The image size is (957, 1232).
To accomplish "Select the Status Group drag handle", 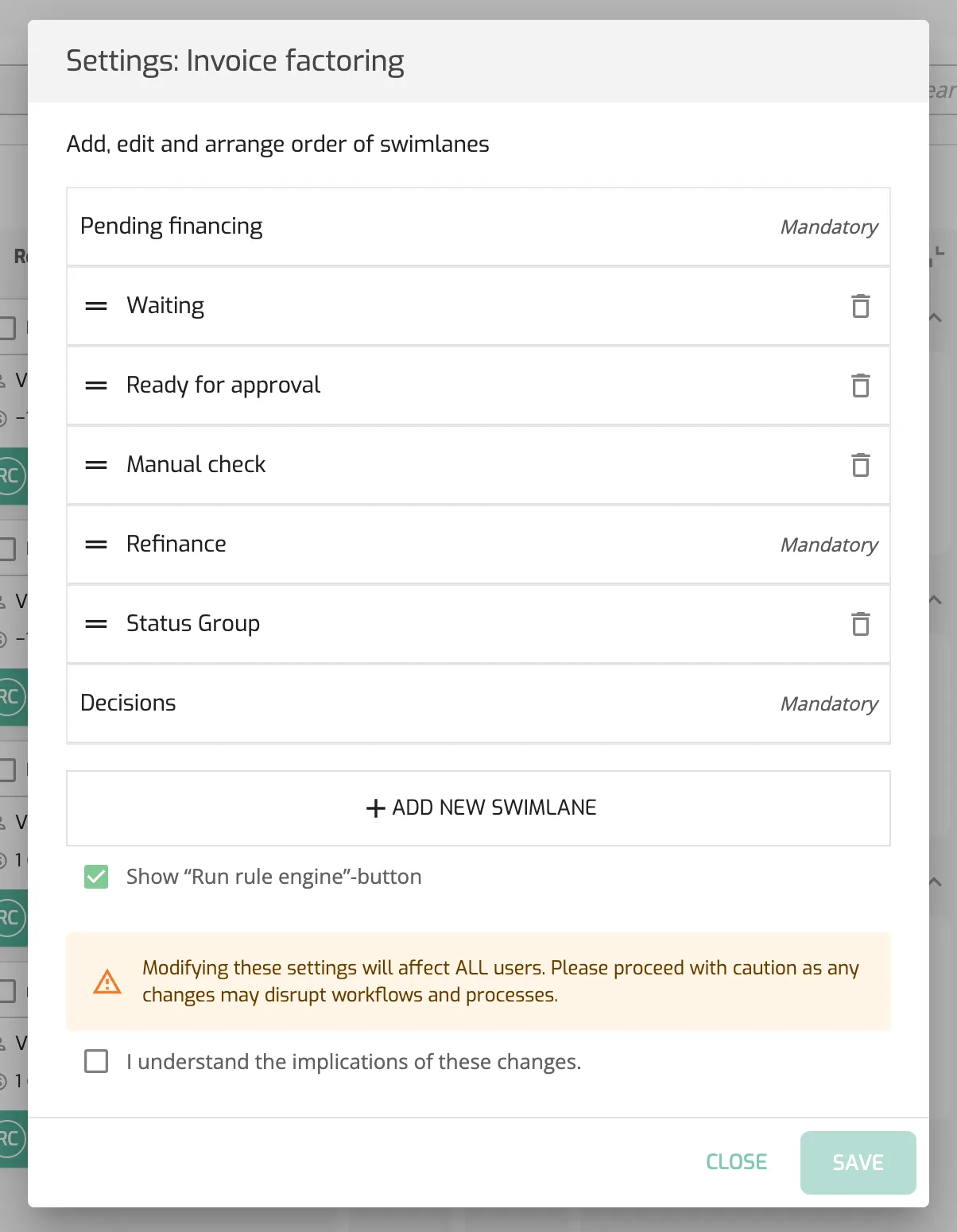I will point(96,624).
